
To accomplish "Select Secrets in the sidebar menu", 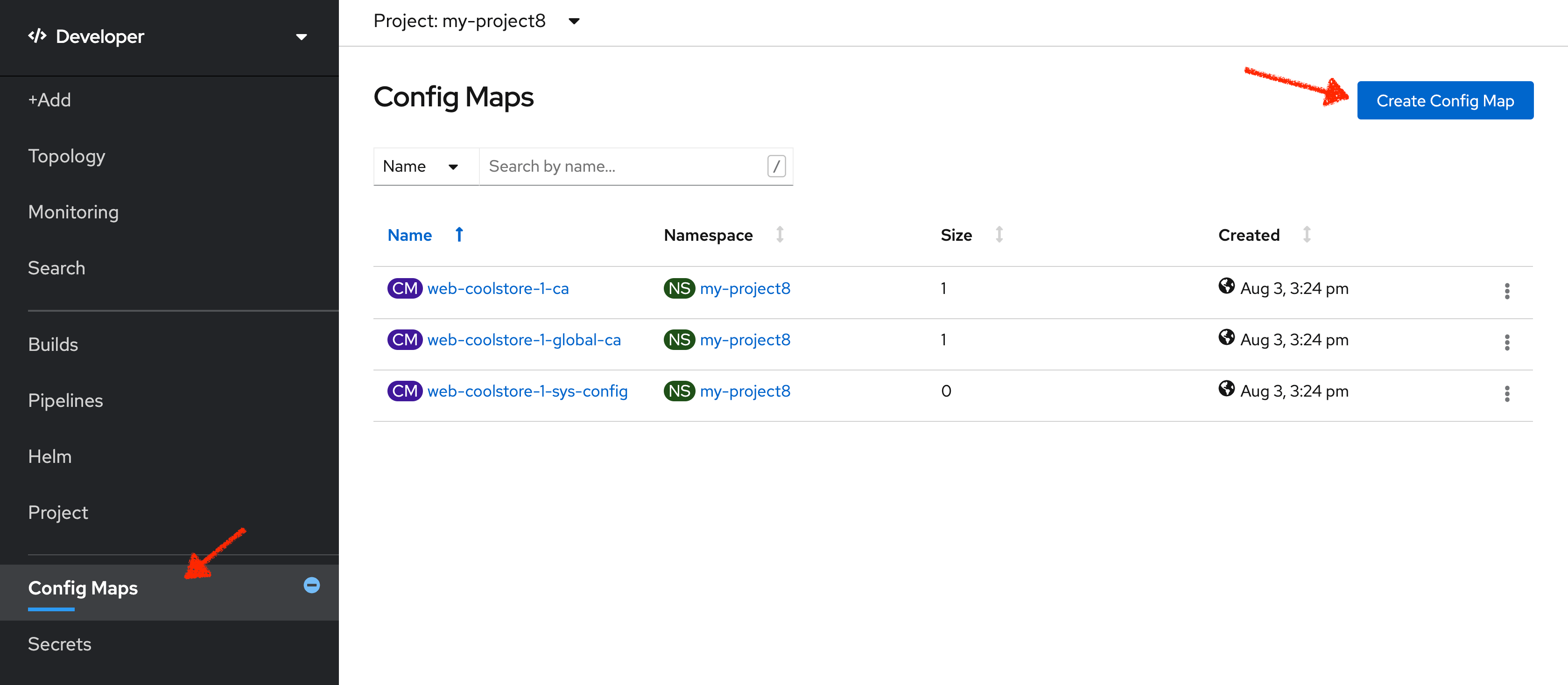I will (59, 643).
